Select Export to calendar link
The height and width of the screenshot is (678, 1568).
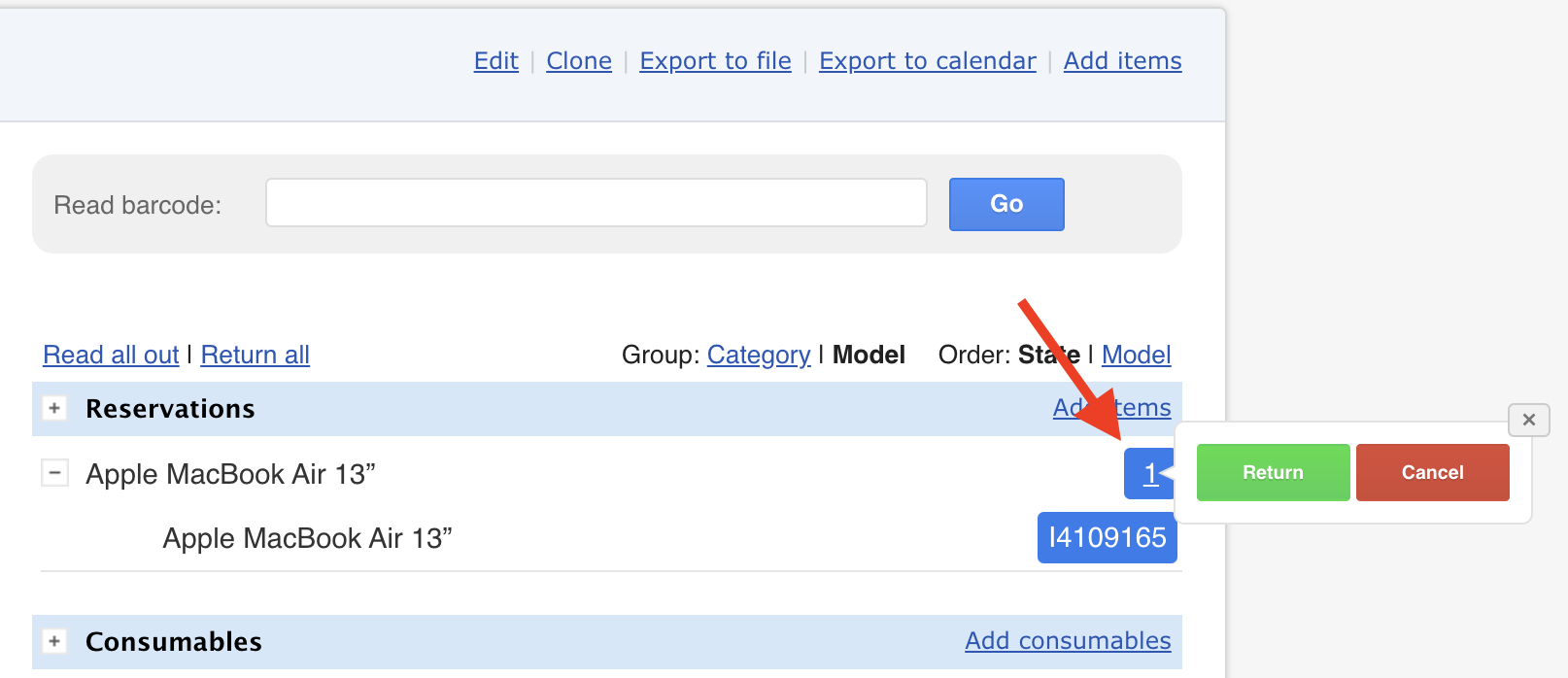click(927, 61)
